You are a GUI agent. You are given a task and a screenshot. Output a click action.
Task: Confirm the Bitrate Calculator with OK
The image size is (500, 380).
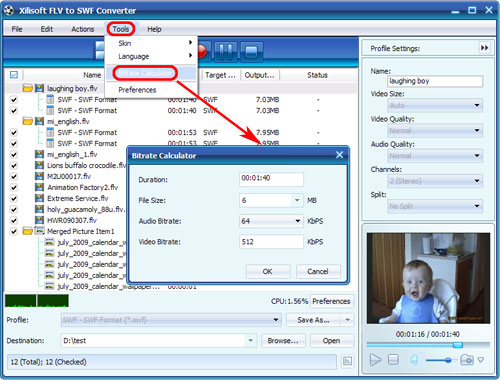pos(268,271)
